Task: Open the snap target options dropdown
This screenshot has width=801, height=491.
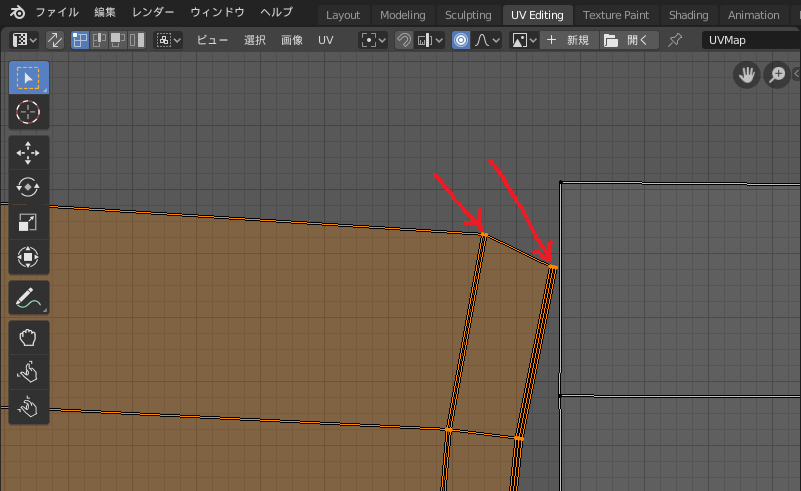Action: click(x=430, y=40)
